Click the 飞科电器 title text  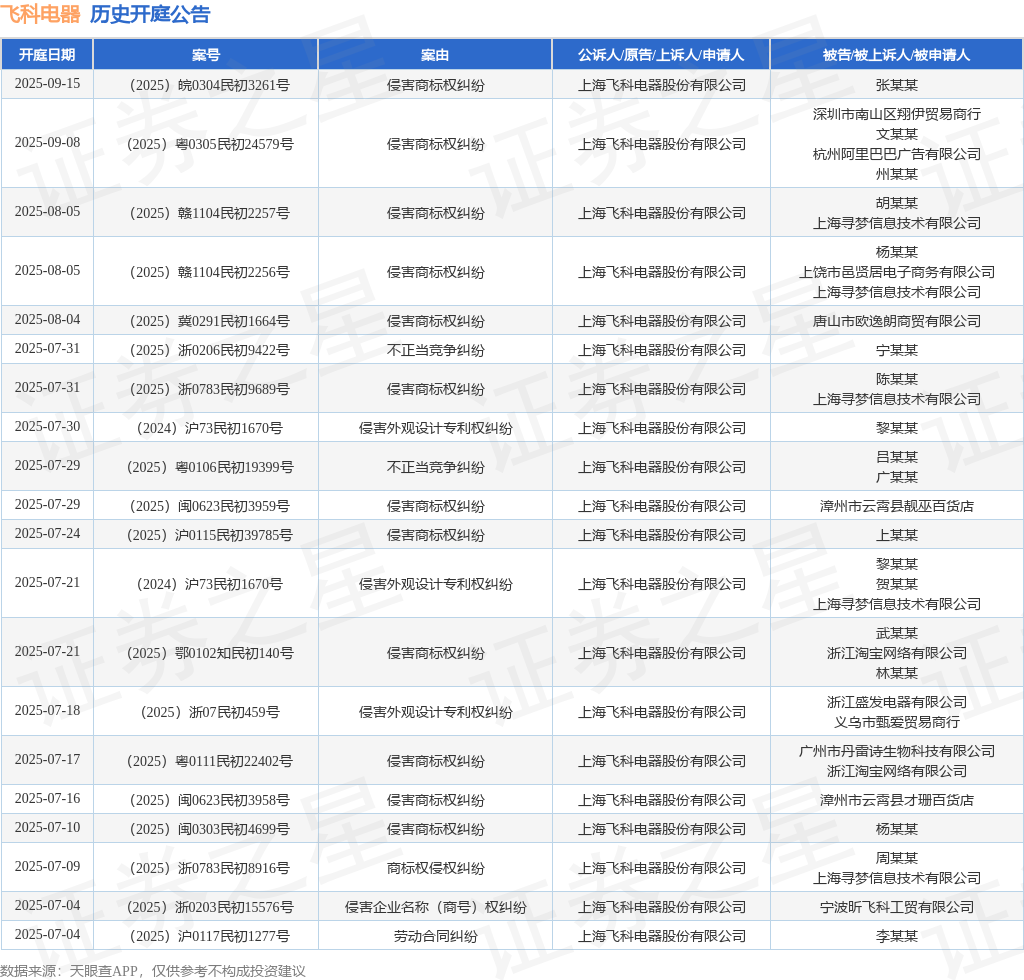pos(40,14)
